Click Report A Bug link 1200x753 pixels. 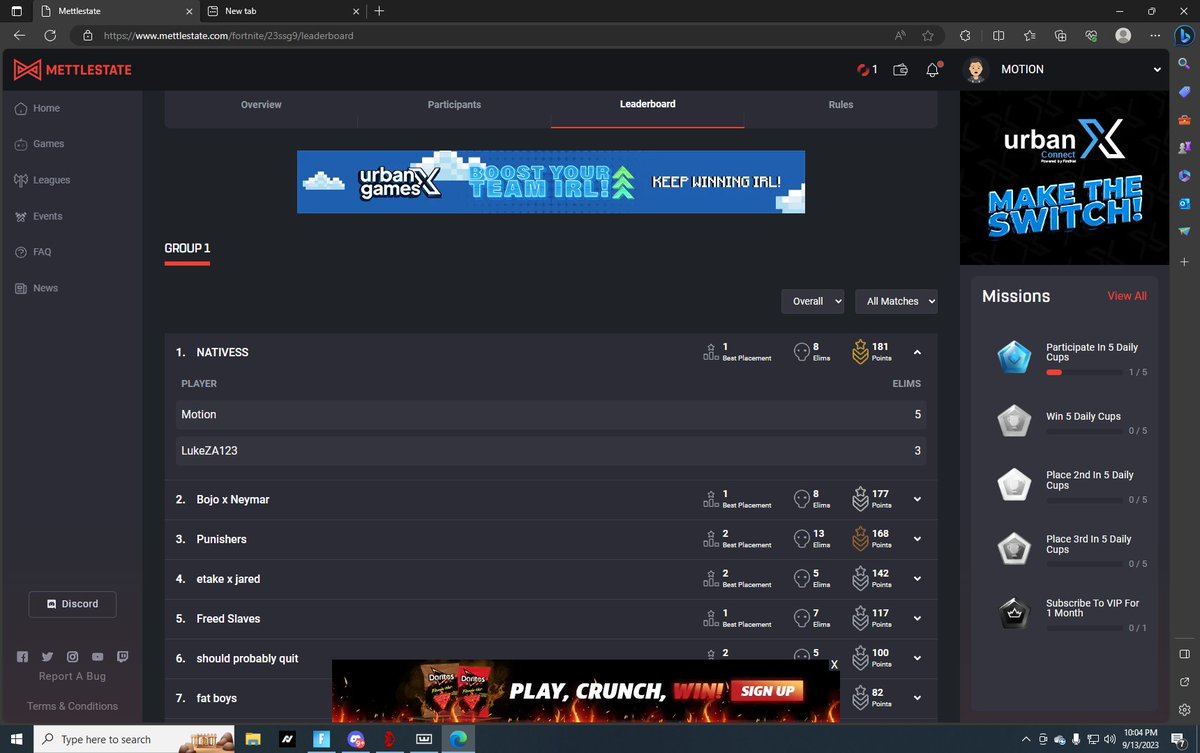(x=72, y=677)
